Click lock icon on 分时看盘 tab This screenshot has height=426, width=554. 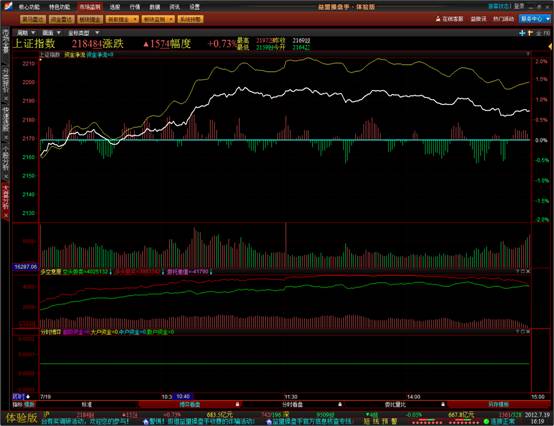(x=340, y=404)
